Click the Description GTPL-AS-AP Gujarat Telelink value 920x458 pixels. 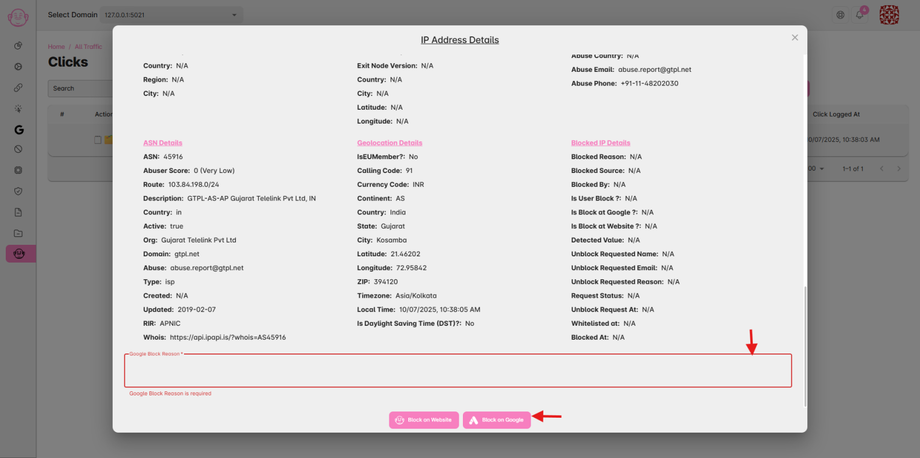[x=252, y=199]
